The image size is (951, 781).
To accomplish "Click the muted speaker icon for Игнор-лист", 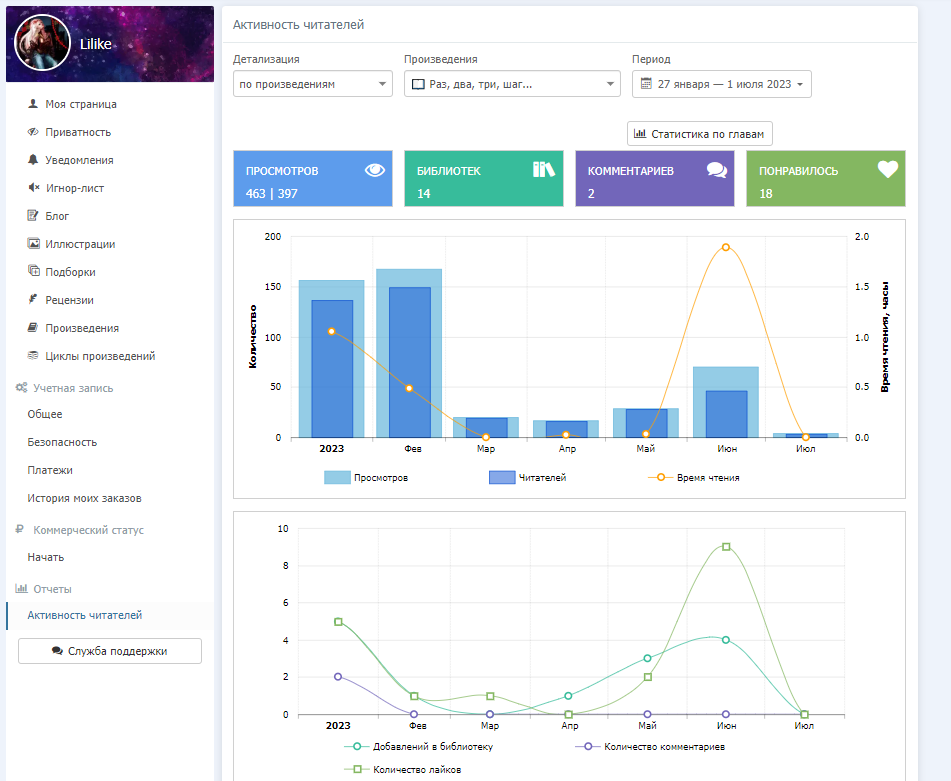I will coord(33,188).
